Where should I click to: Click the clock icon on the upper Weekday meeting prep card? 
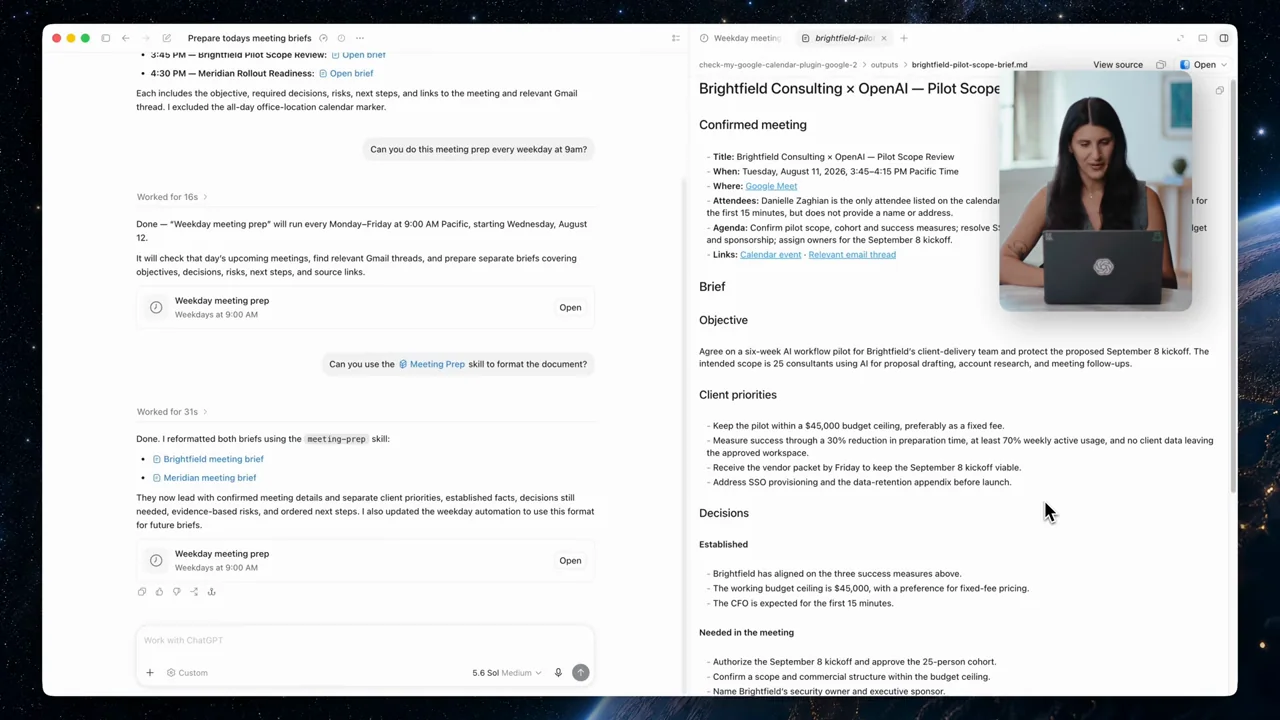tap(156, 308)
